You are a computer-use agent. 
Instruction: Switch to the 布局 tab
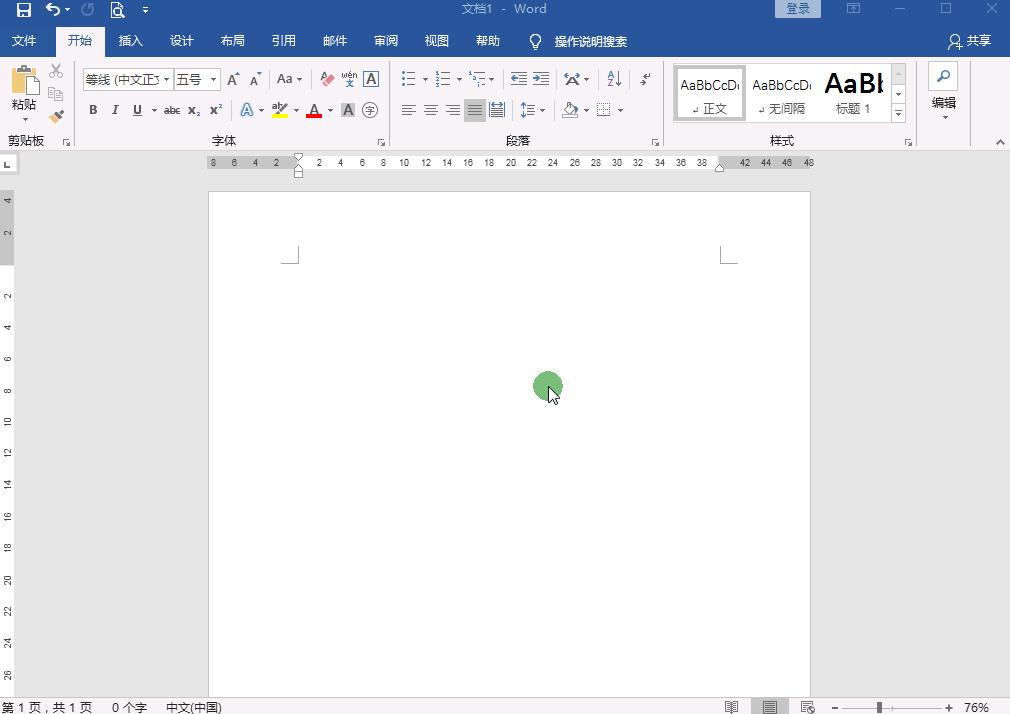233,41
